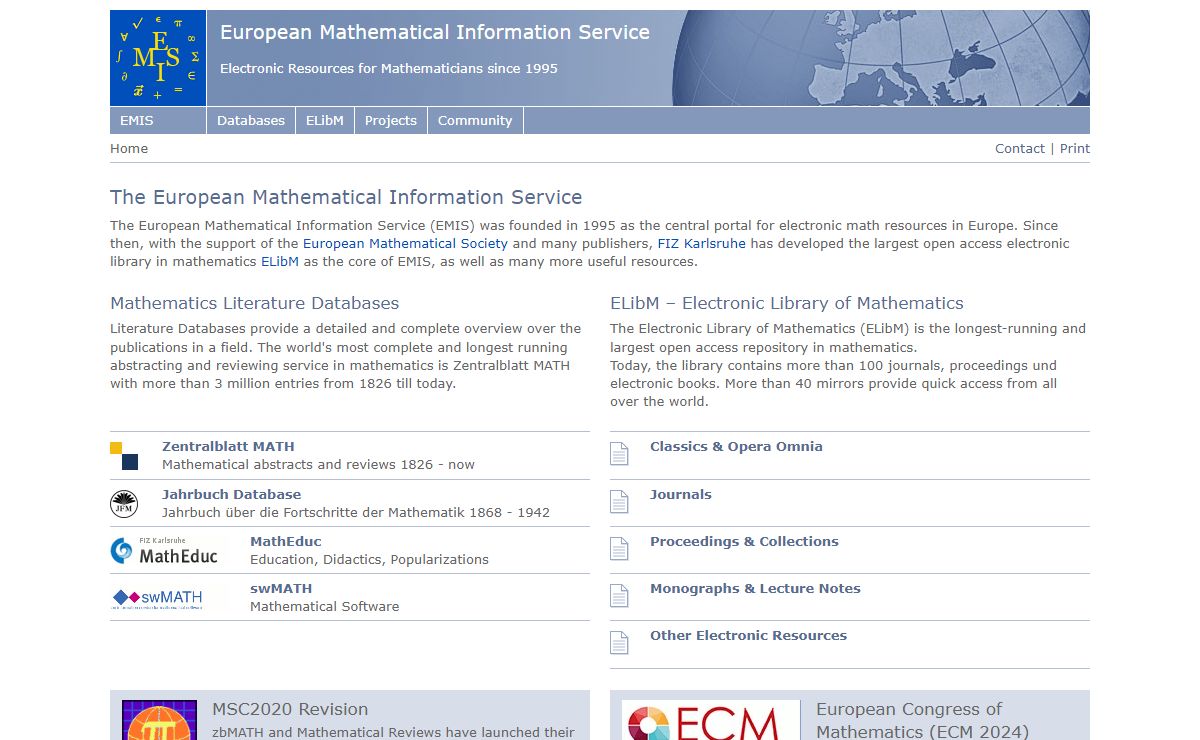Click document icon beside Other Electronic Resources
The width and height of the screenshot is (1200, 740).
(x=620, y=643)
